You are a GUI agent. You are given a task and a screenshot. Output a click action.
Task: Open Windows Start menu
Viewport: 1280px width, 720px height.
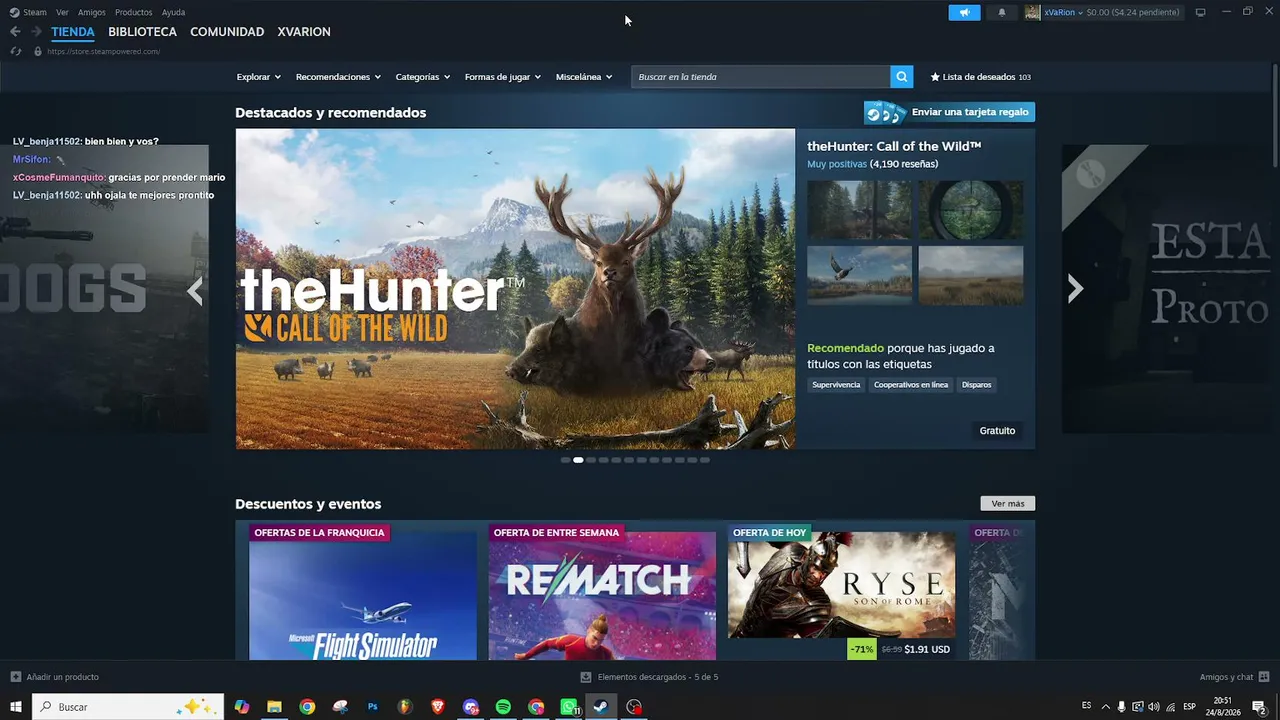pyautogui.click(x=16, y=707)
